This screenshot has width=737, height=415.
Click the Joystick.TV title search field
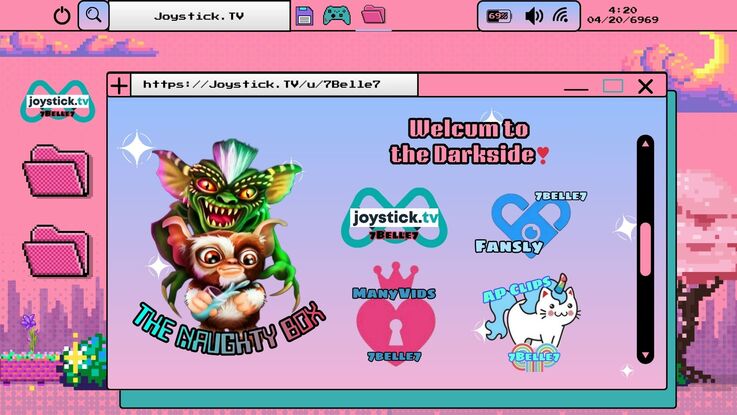coord(199,16)
